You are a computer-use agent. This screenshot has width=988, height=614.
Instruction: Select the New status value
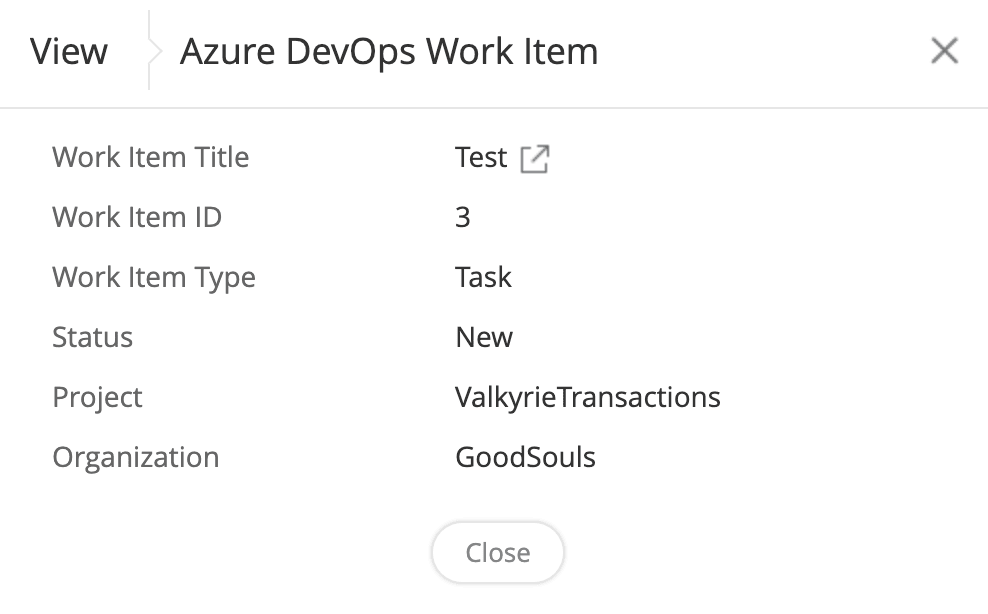coord(484,337)
